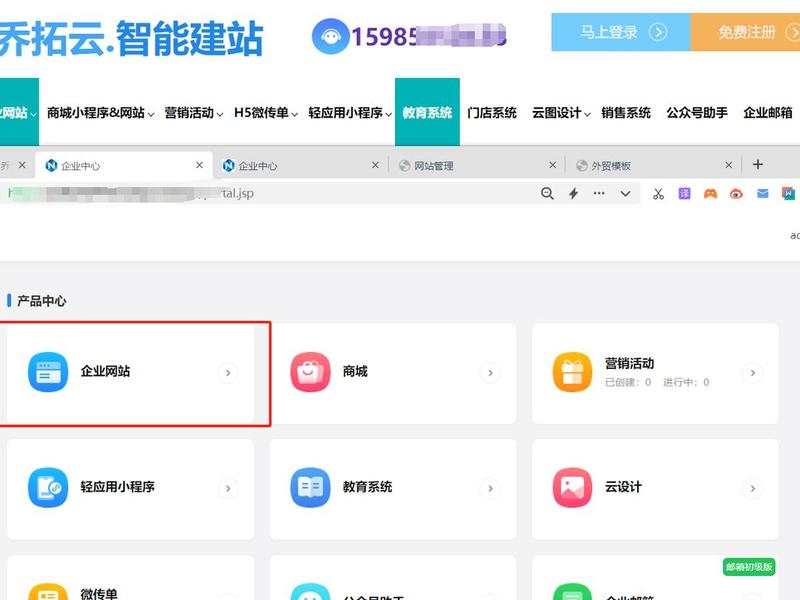Switch to the first 企业中心 browser tab

coord(123,165)
